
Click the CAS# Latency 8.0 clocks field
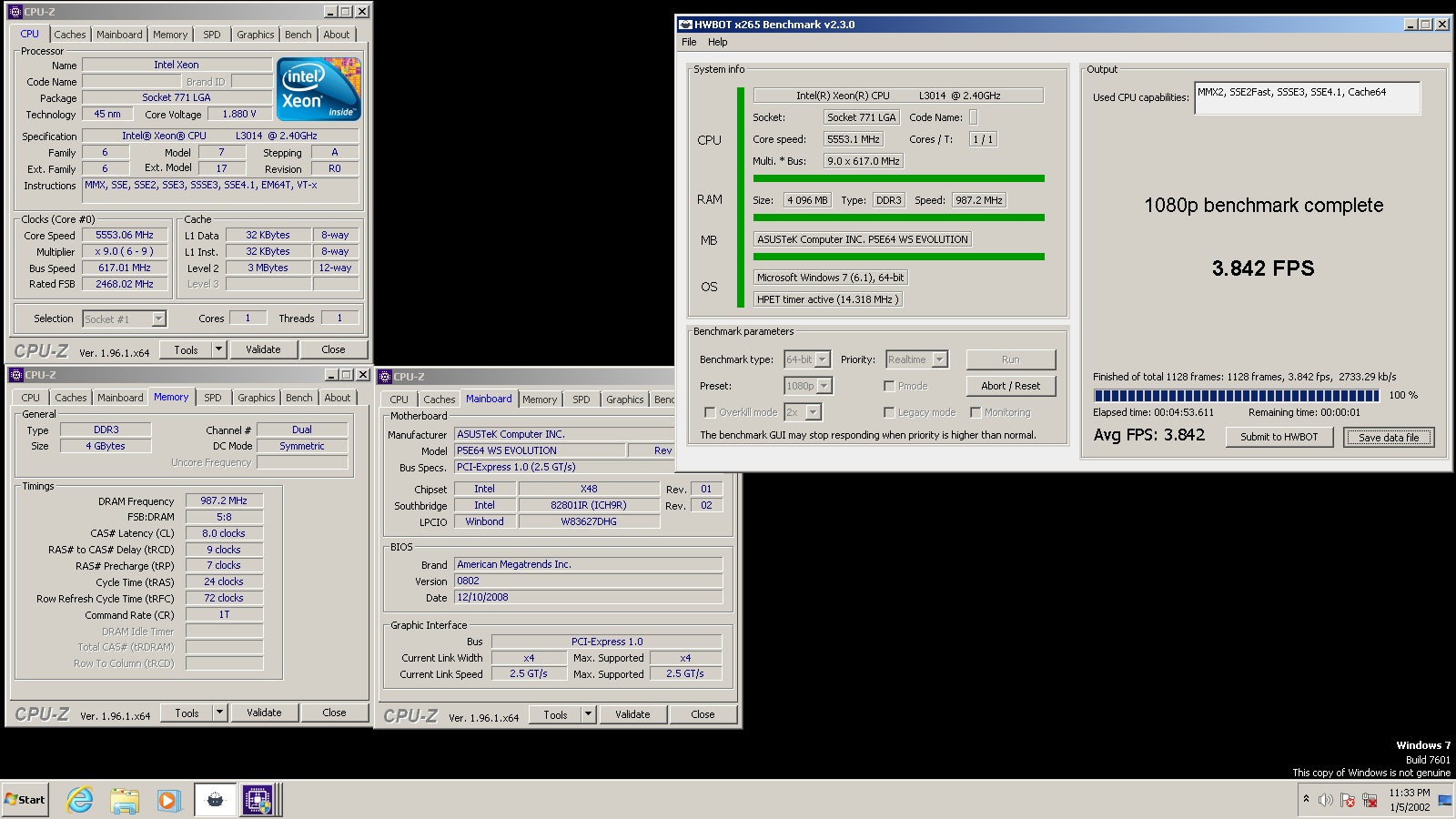pos(224,533)
